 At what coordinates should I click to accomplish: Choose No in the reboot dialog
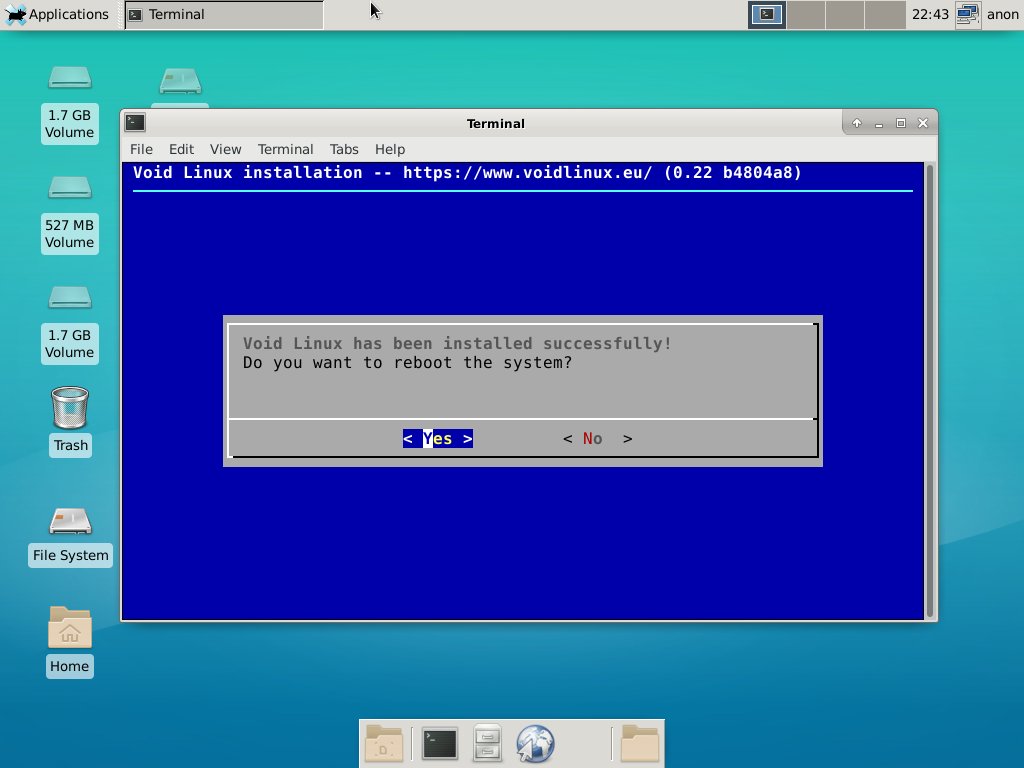[x=597, y=439]
